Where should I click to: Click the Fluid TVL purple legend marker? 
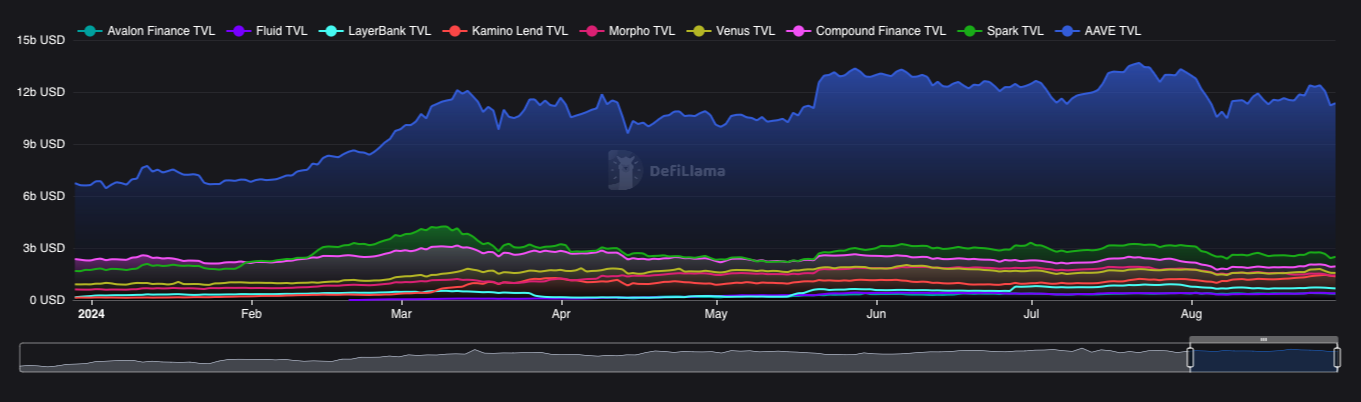point(238,31)
